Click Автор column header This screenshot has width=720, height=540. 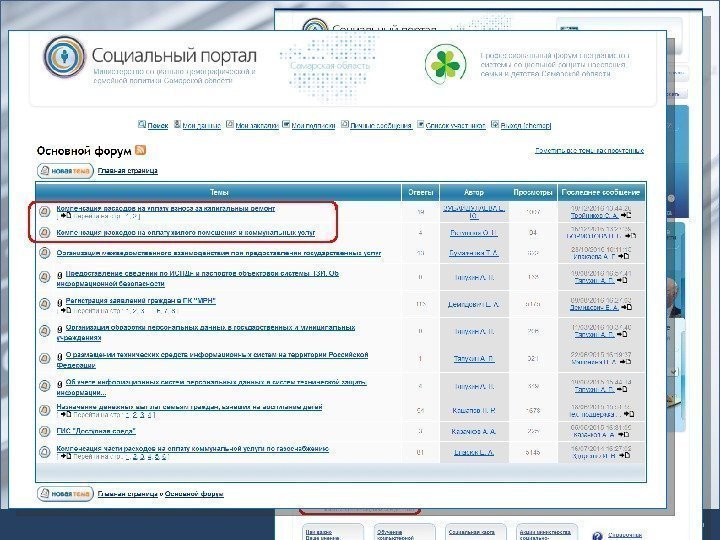coord(474,192)
